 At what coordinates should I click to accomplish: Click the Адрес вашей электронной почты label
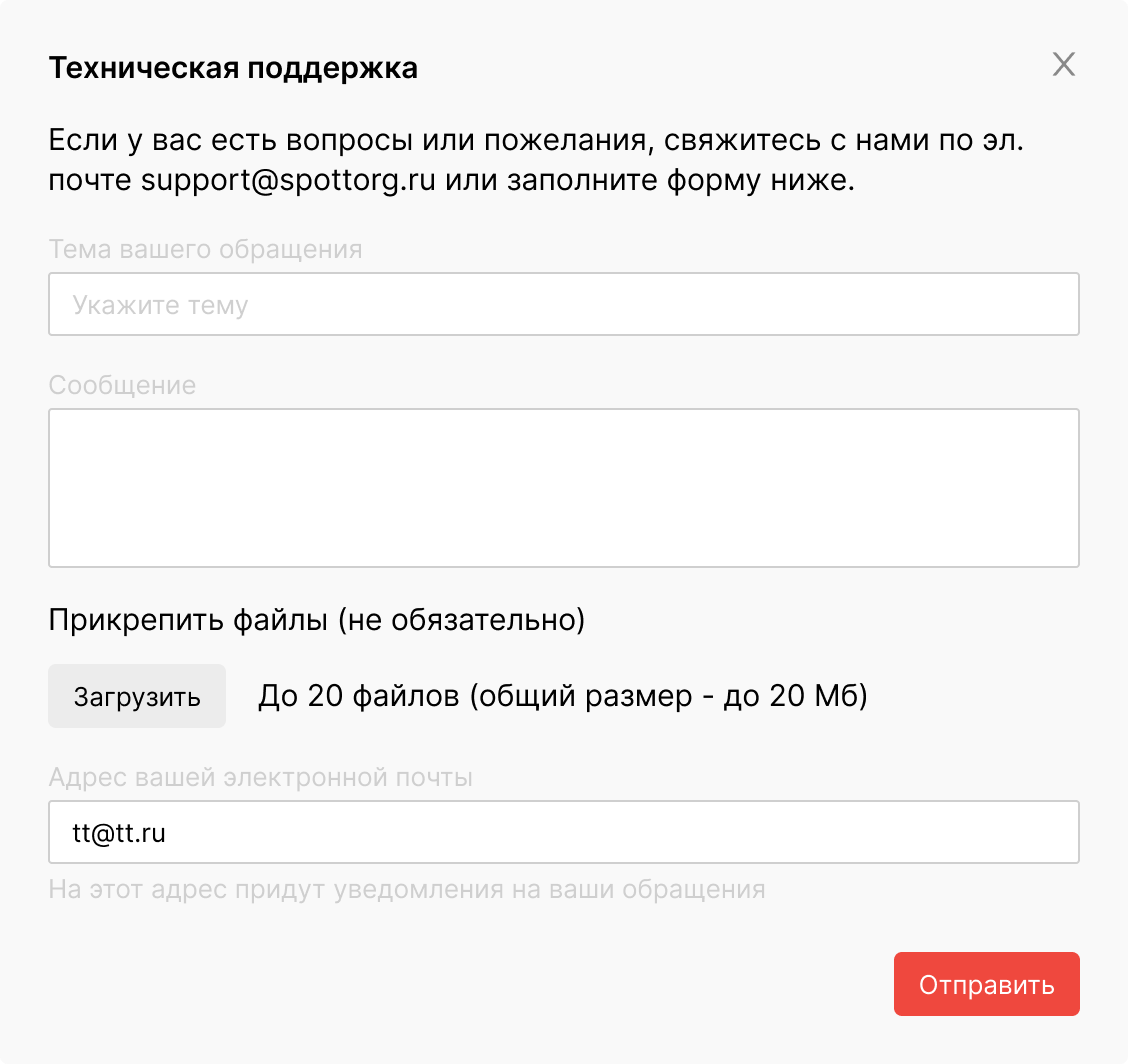260,777
